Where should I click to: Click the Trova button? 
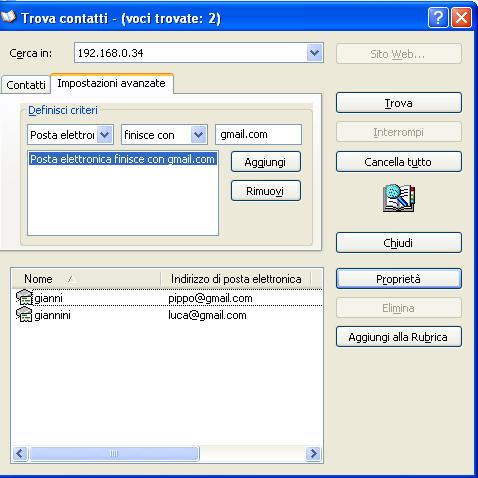tap(399, 103)
